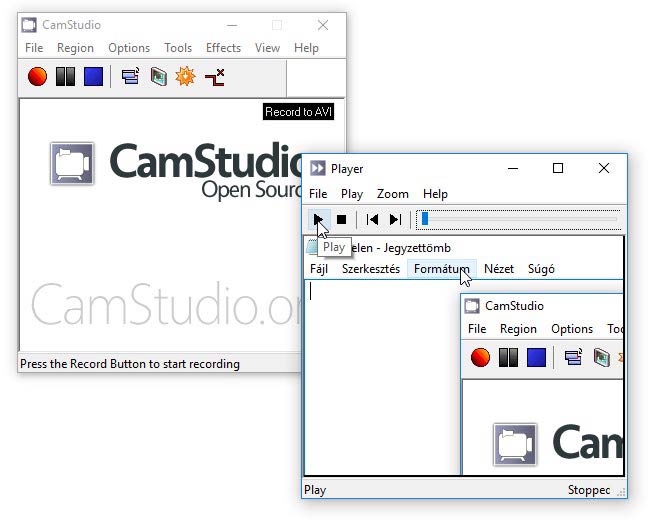Click the title bar icon of the CamStudio inside the Player video
The width and height of the screenshot is (651, 520).
(472, 306)
